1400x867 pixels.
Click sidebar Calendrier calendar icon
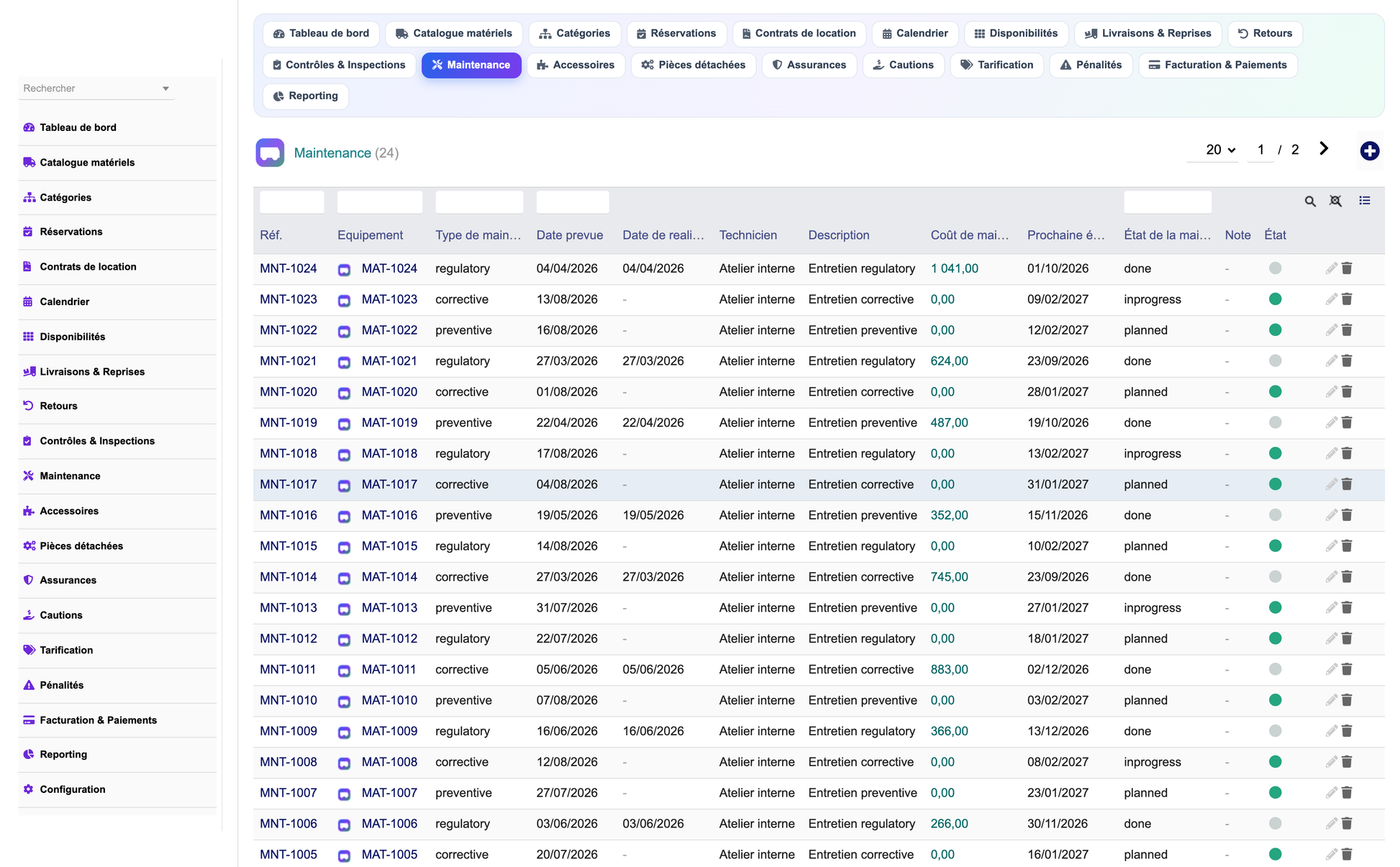tap(28, 301)
